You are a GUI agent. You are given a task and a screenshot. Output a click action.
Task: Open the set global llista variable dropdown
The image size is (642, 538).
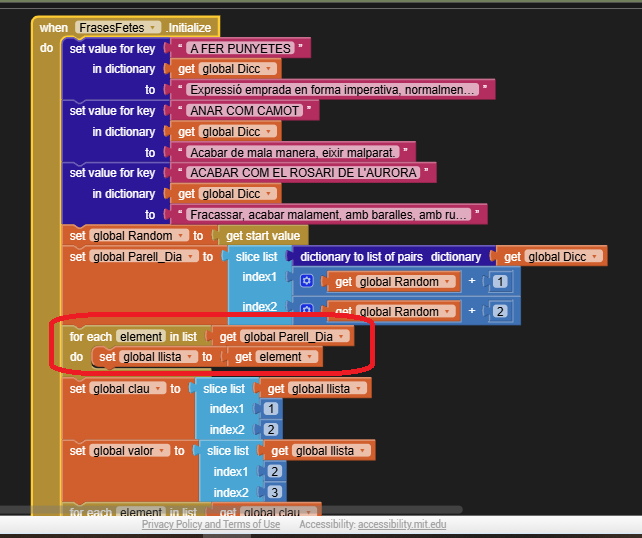tap(189, 357)
